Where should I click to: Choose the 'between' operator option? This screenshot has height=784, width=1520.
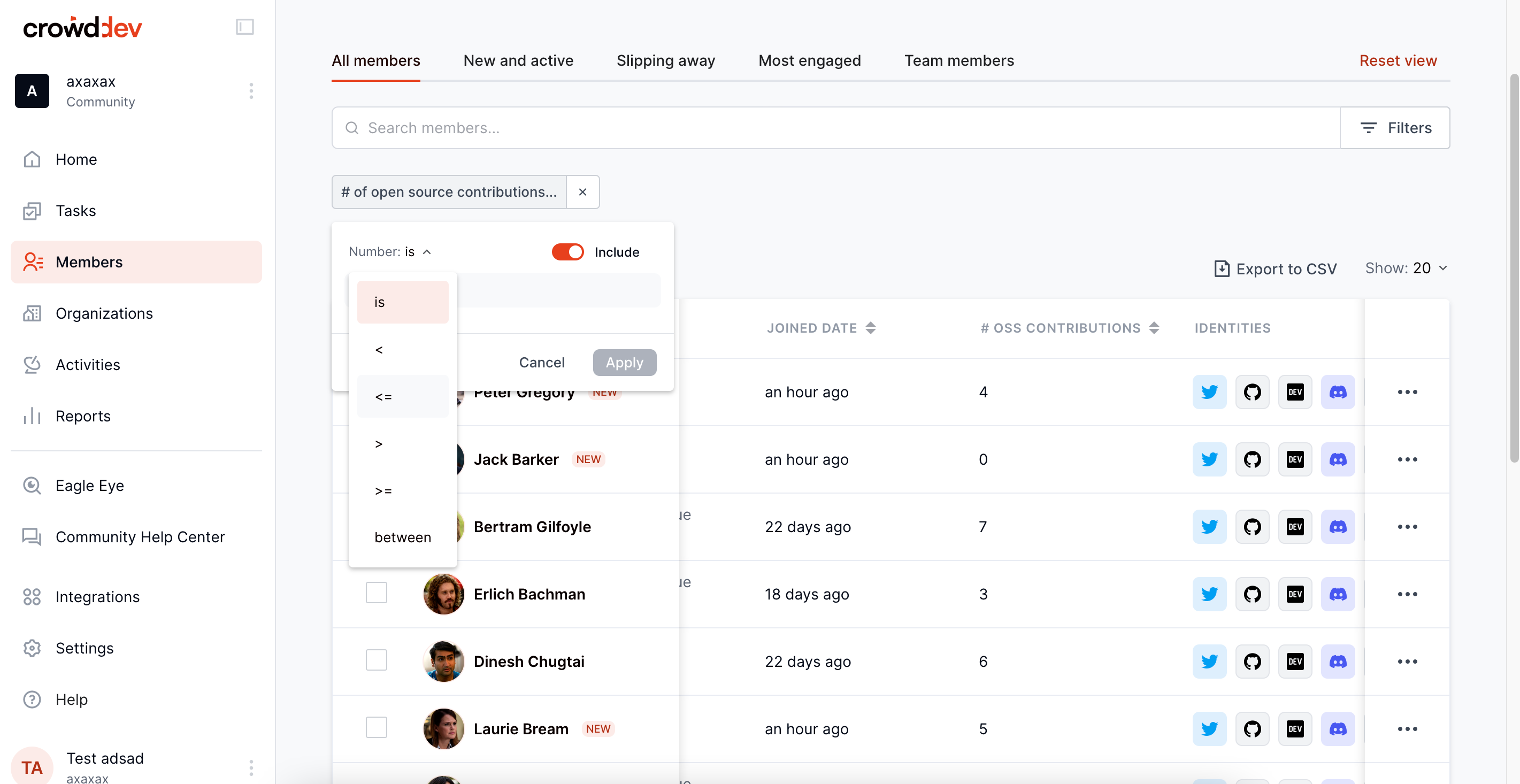pyautogui.click(x=402, y=537)
